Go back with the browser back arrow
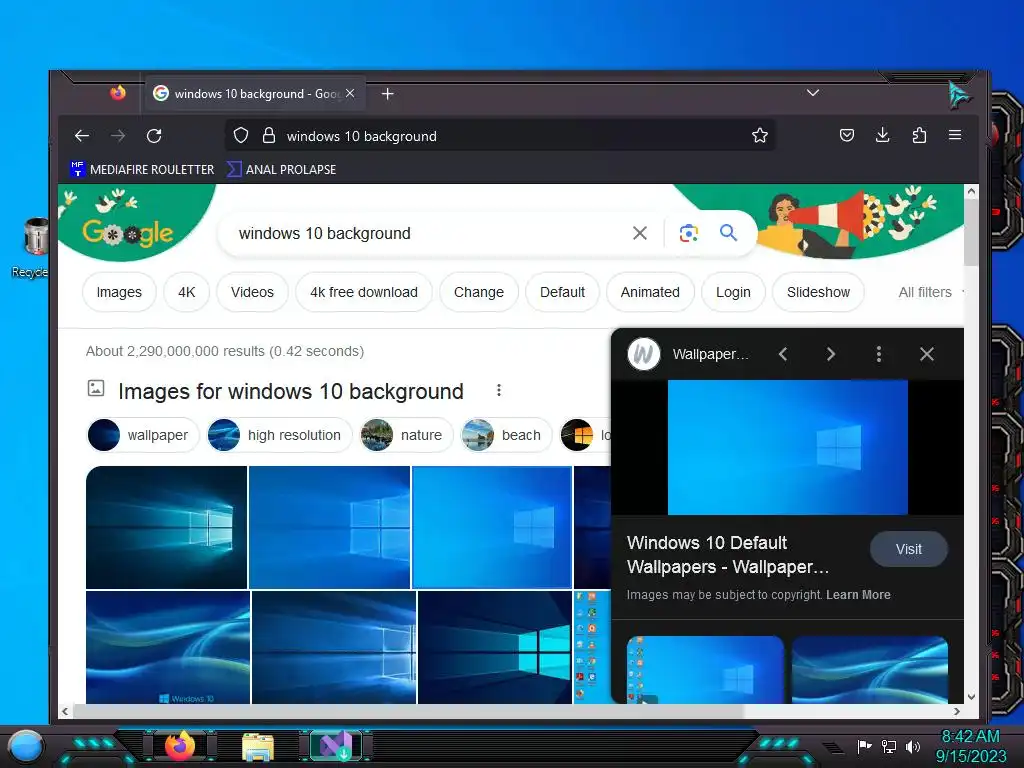This screenshot has height=768, width=1024. (x=82, y=136)
